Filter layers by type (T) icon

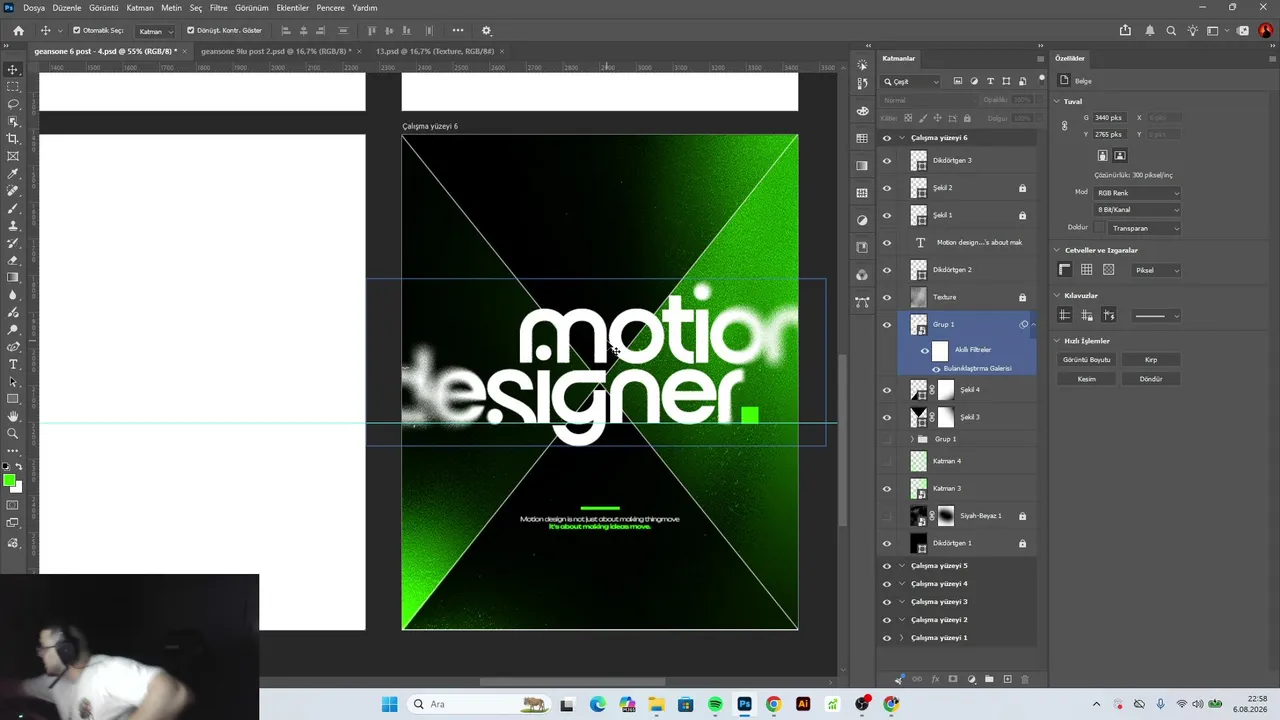pos(990,81)
